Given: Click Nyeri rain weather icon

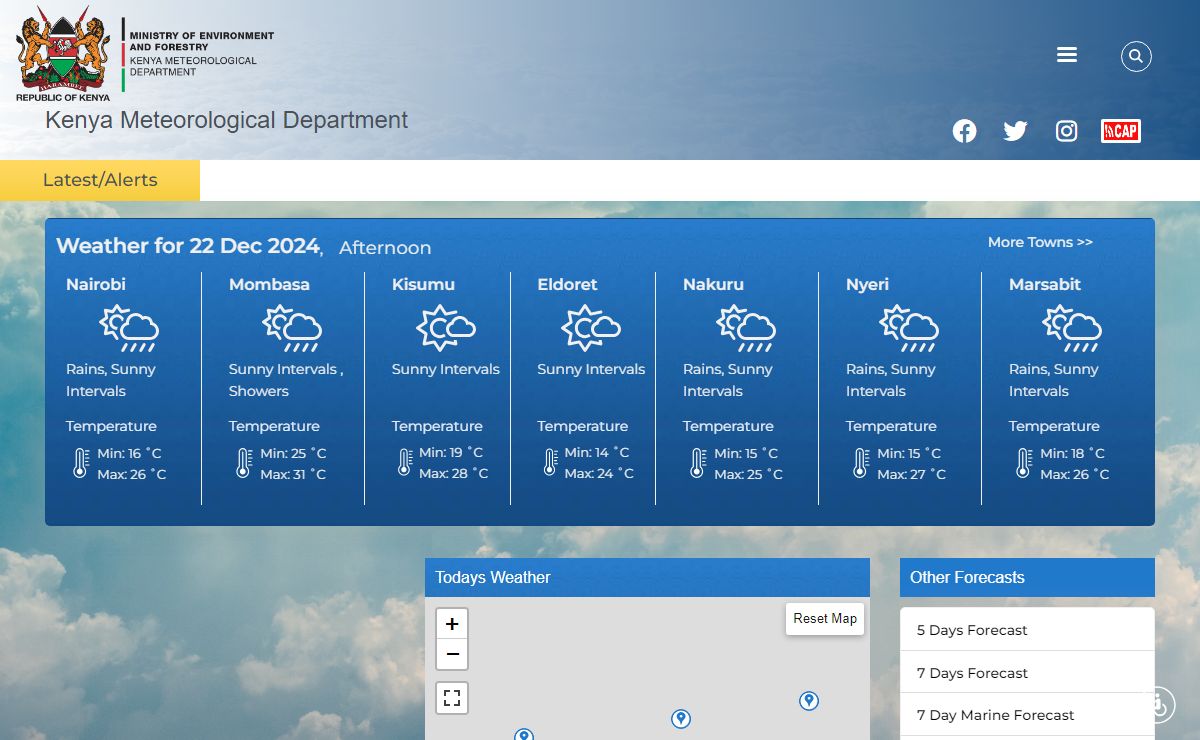Looking at the screenshot, I should click(x=909, y=328).
